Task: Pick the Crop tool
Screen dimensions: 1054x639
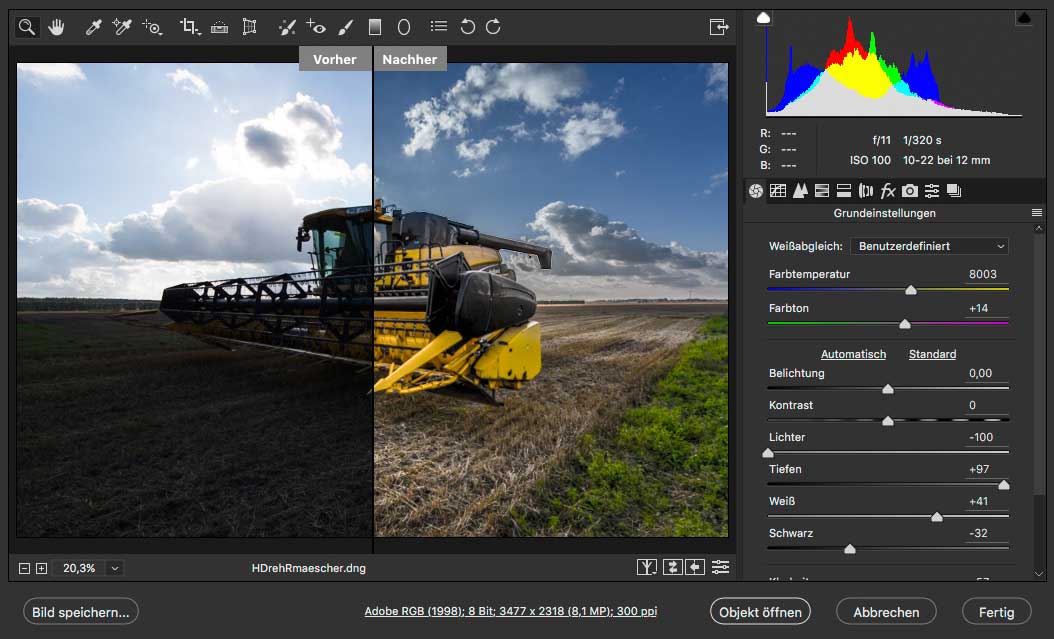Action: click(189, 27)
